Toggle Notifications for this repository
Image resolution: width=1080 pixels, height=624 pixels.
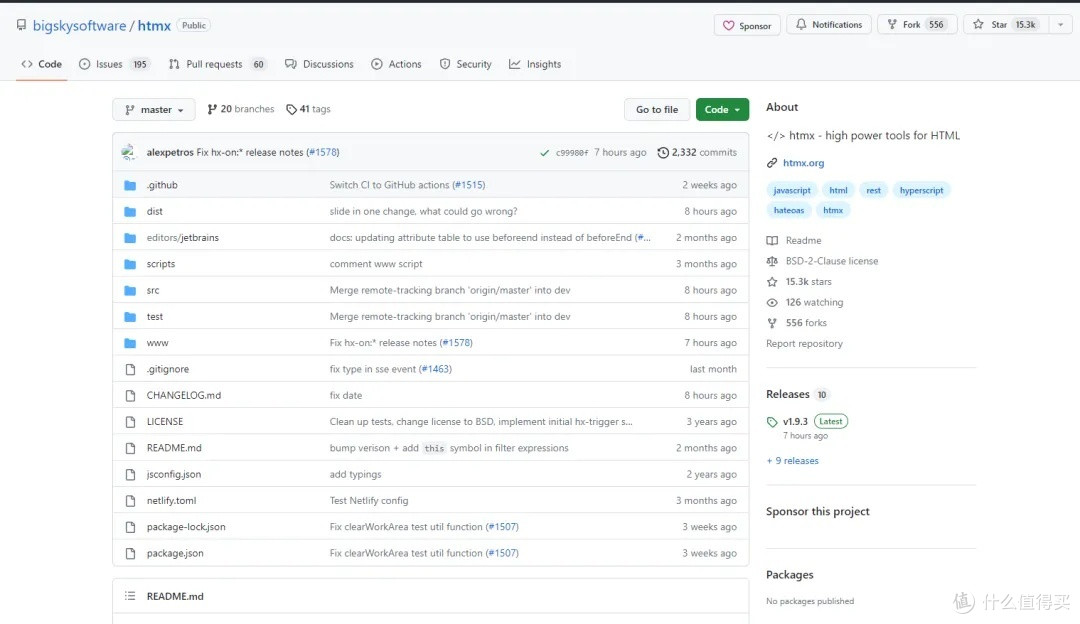pos(828,25)
